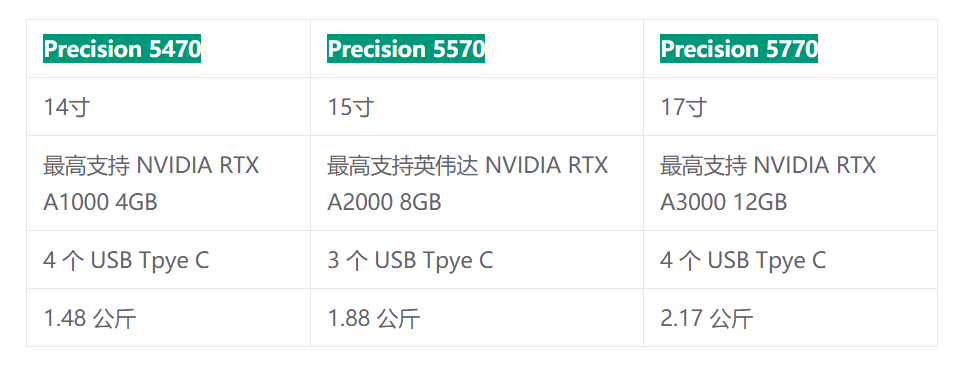Click the A3000 12GB text line
Image resolution: width=974 pixels, height=369 pixels.
[x=724, y=203]
